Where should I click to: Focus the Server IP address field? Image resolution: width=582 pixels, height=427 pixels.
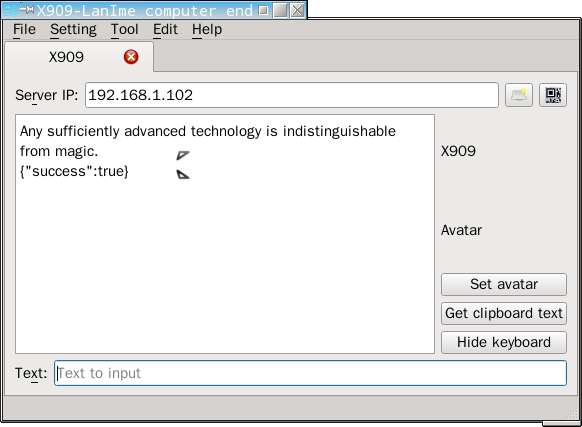pos(292,95)
